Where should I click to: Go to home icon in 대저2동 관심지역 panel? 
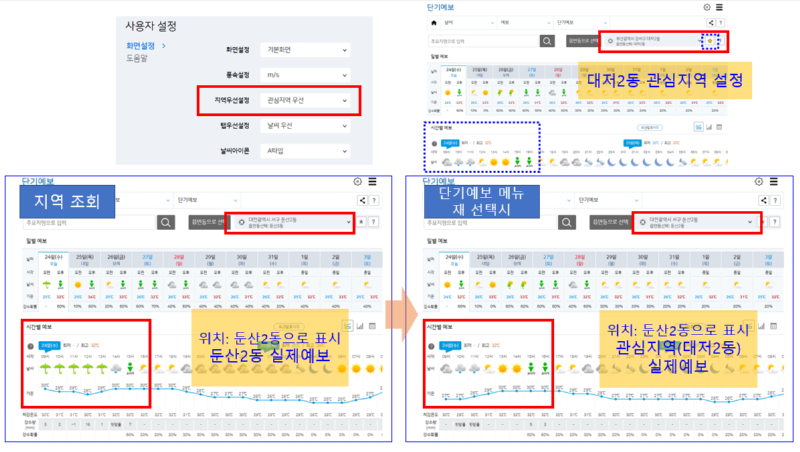coord(434,22)
